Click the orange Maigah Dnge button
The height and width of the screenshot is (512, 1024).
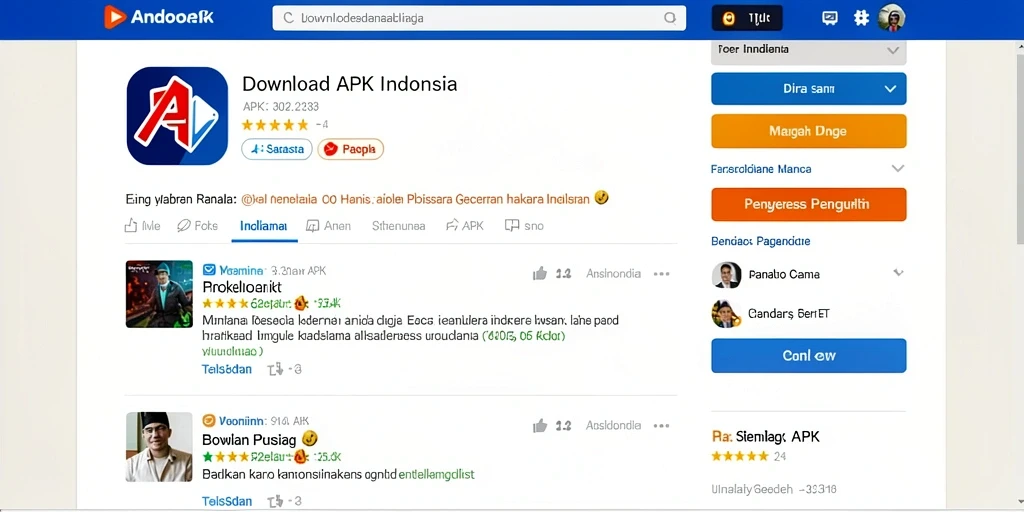808,131
